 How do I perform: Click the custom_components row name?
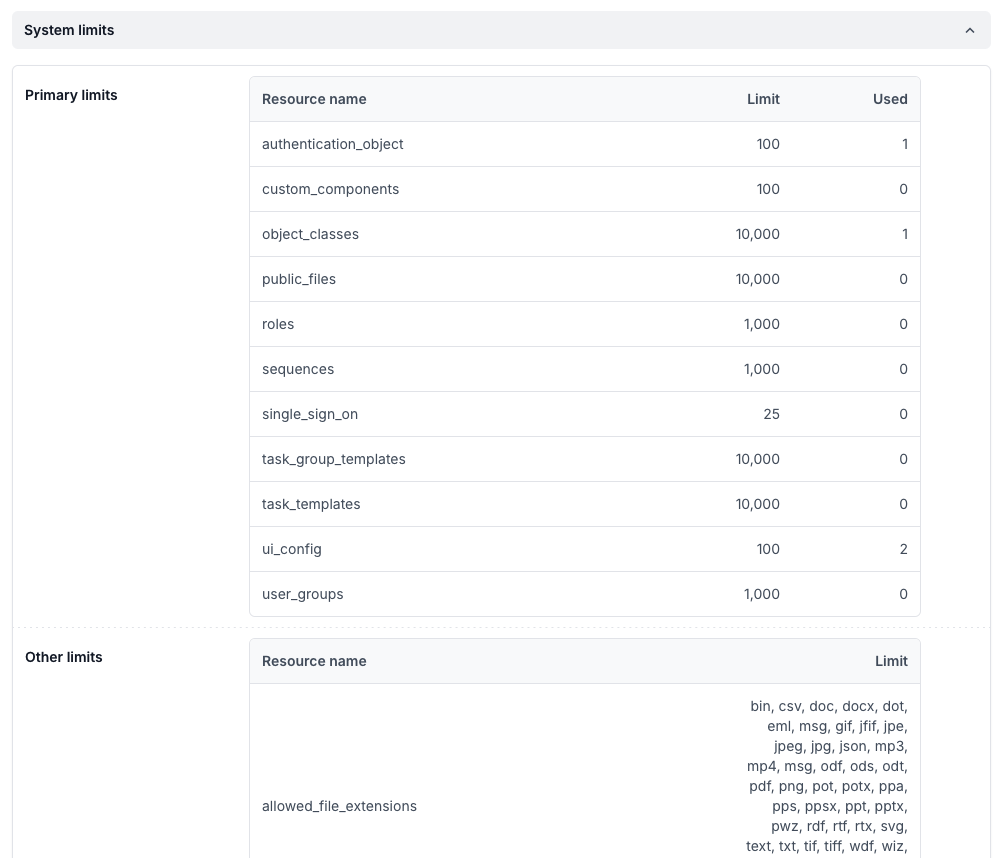(x=330, y=190)
